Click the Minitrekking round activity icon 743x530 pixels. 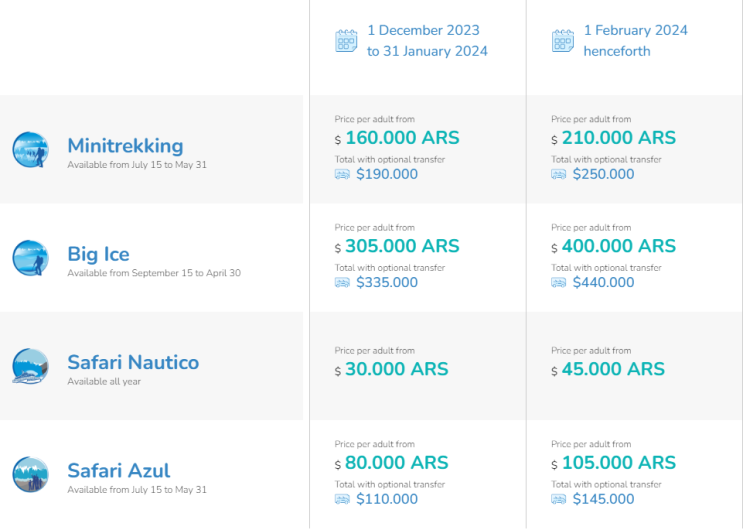point(30,150)
